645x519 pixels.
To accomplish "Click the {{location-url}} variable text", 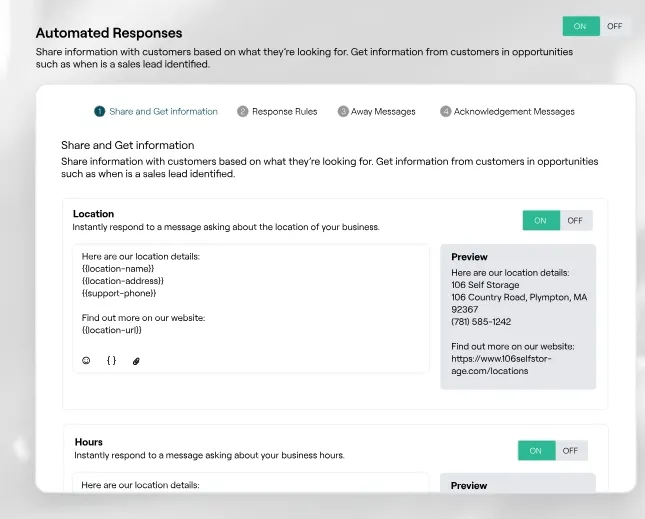I will click(x=111, y=330).
